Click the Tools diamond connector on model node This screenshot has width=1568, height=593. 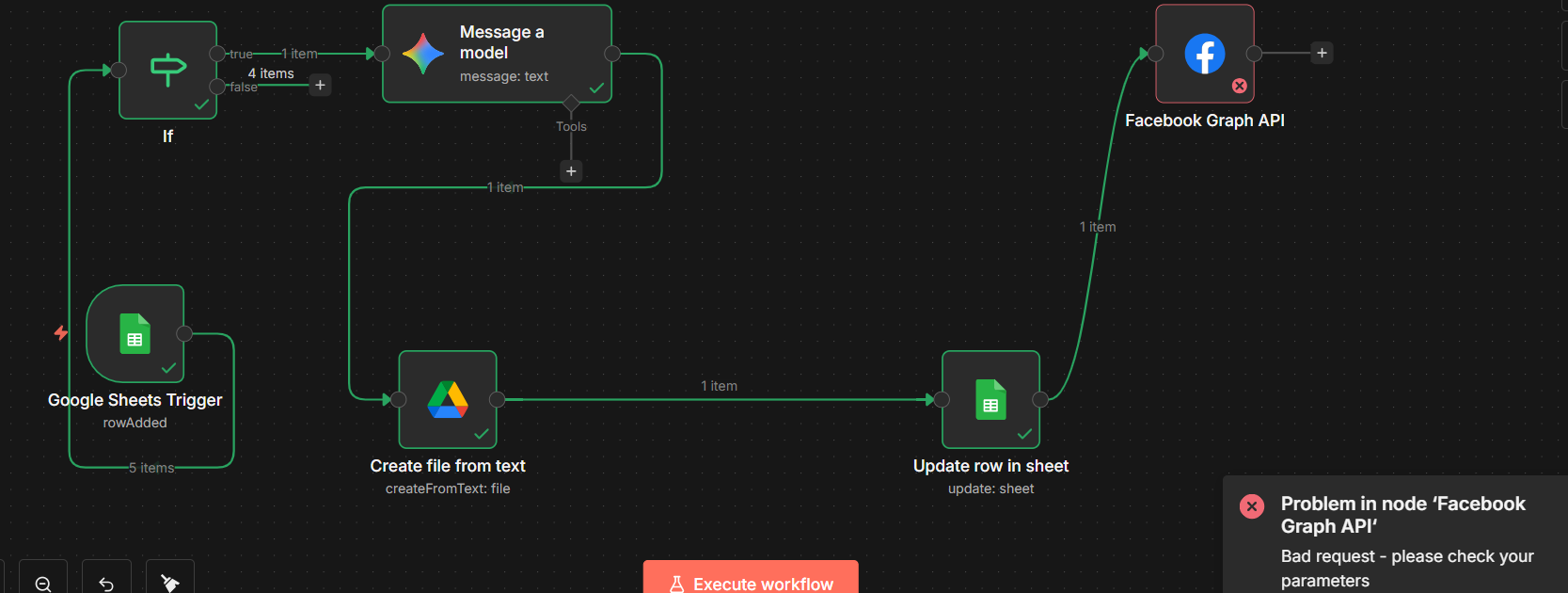571,103
